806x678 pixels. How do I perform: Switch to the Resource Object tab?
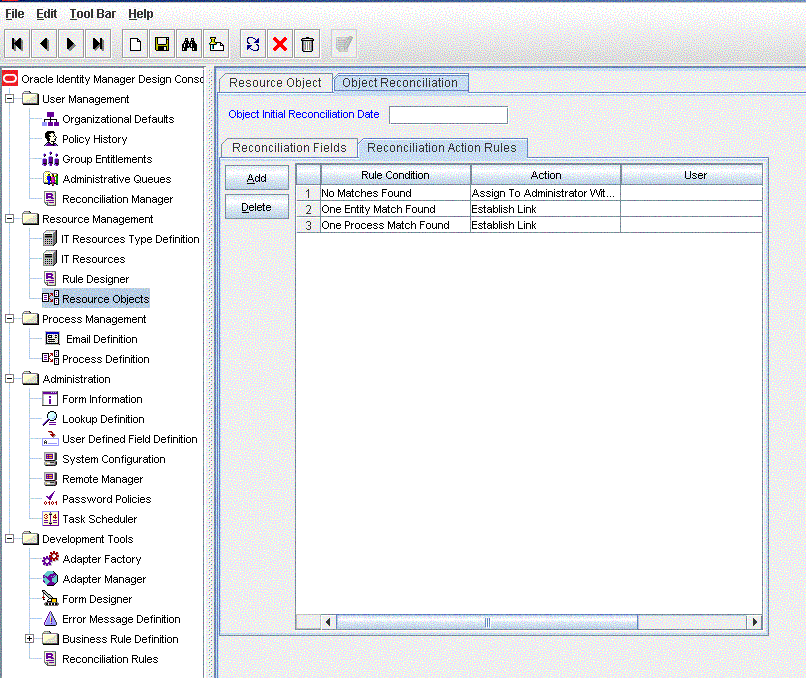click(x=275, y=83)
